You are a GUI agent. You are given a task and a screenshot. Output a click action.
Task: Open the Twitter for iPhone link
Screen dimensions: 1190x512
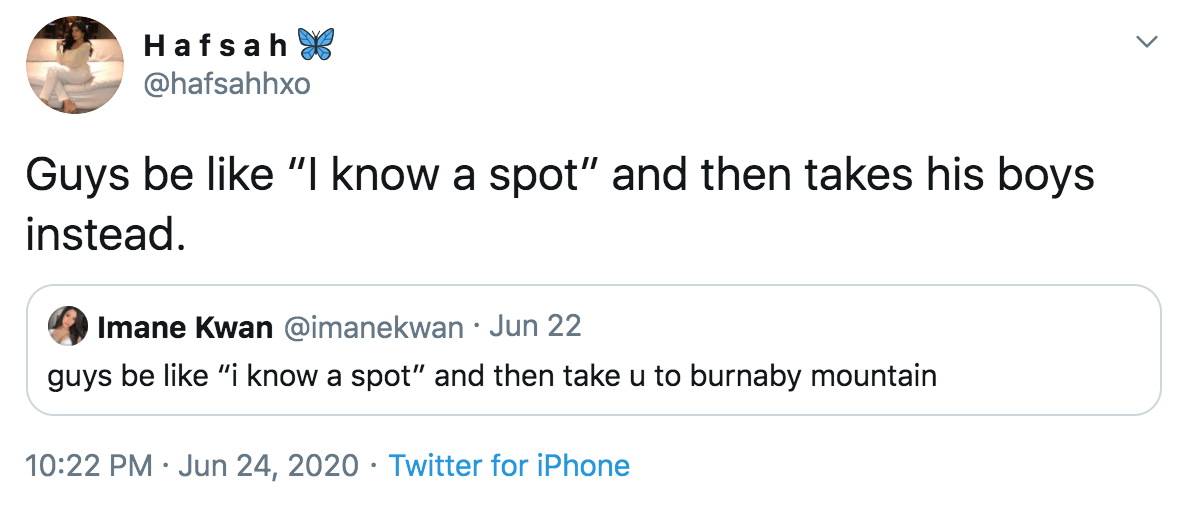[509, 466]
